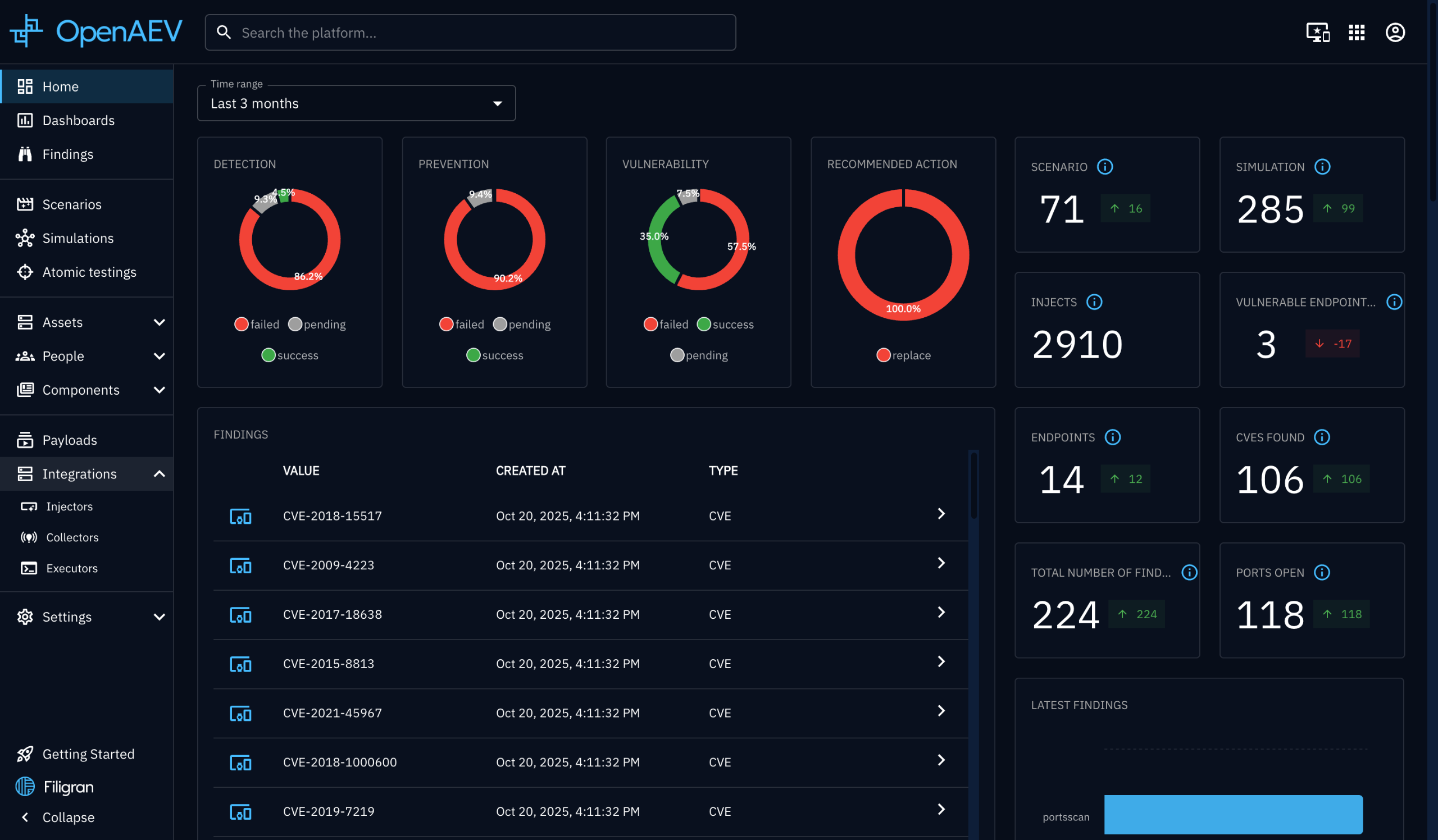Click the monitor with star icon in header

click(x=1317, y=33)
